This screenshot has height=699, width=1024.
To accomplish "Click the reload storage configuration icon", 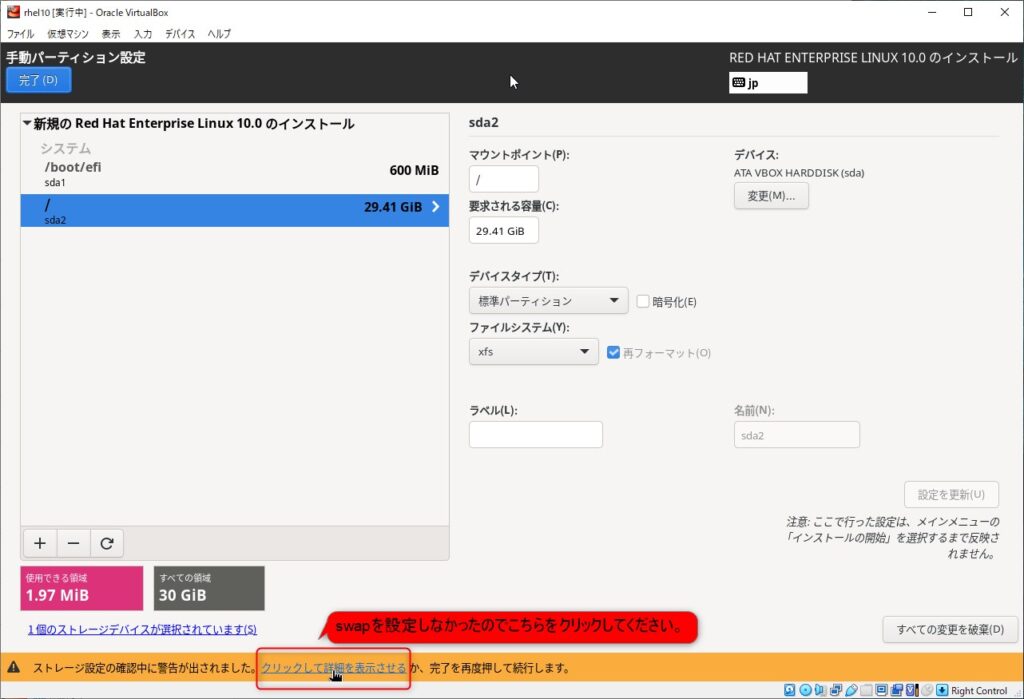I will click(107, 543).
